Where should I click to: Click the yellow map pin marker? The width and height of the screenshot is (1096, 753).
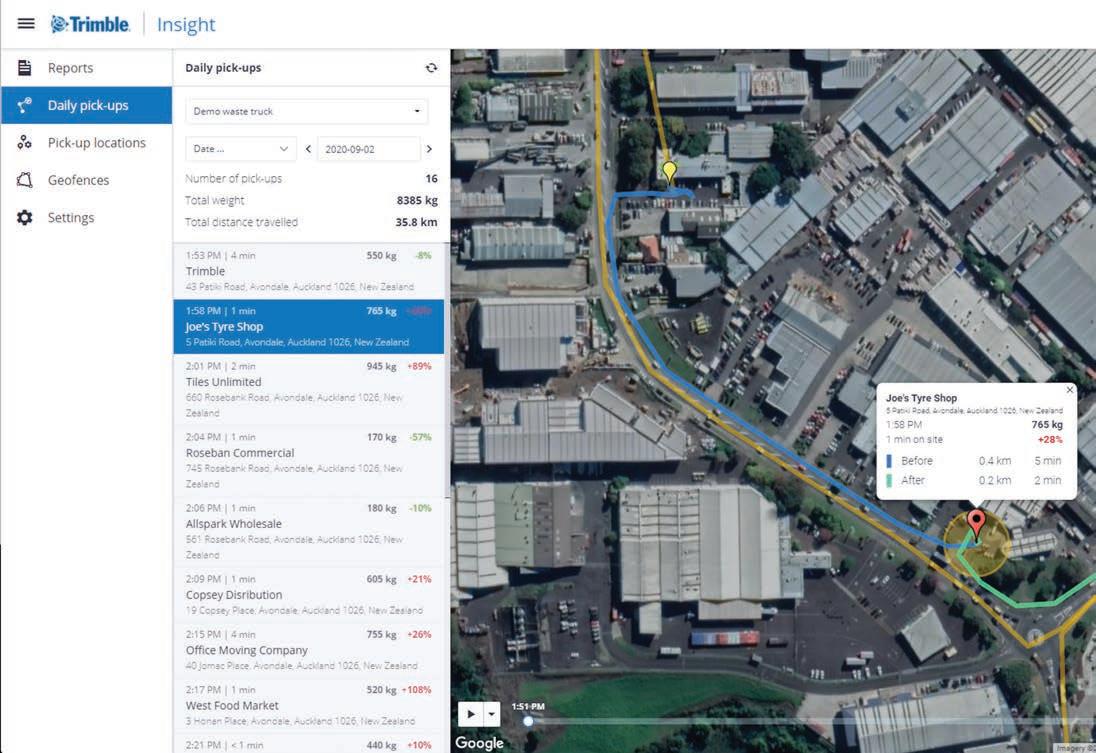(670, 171)
